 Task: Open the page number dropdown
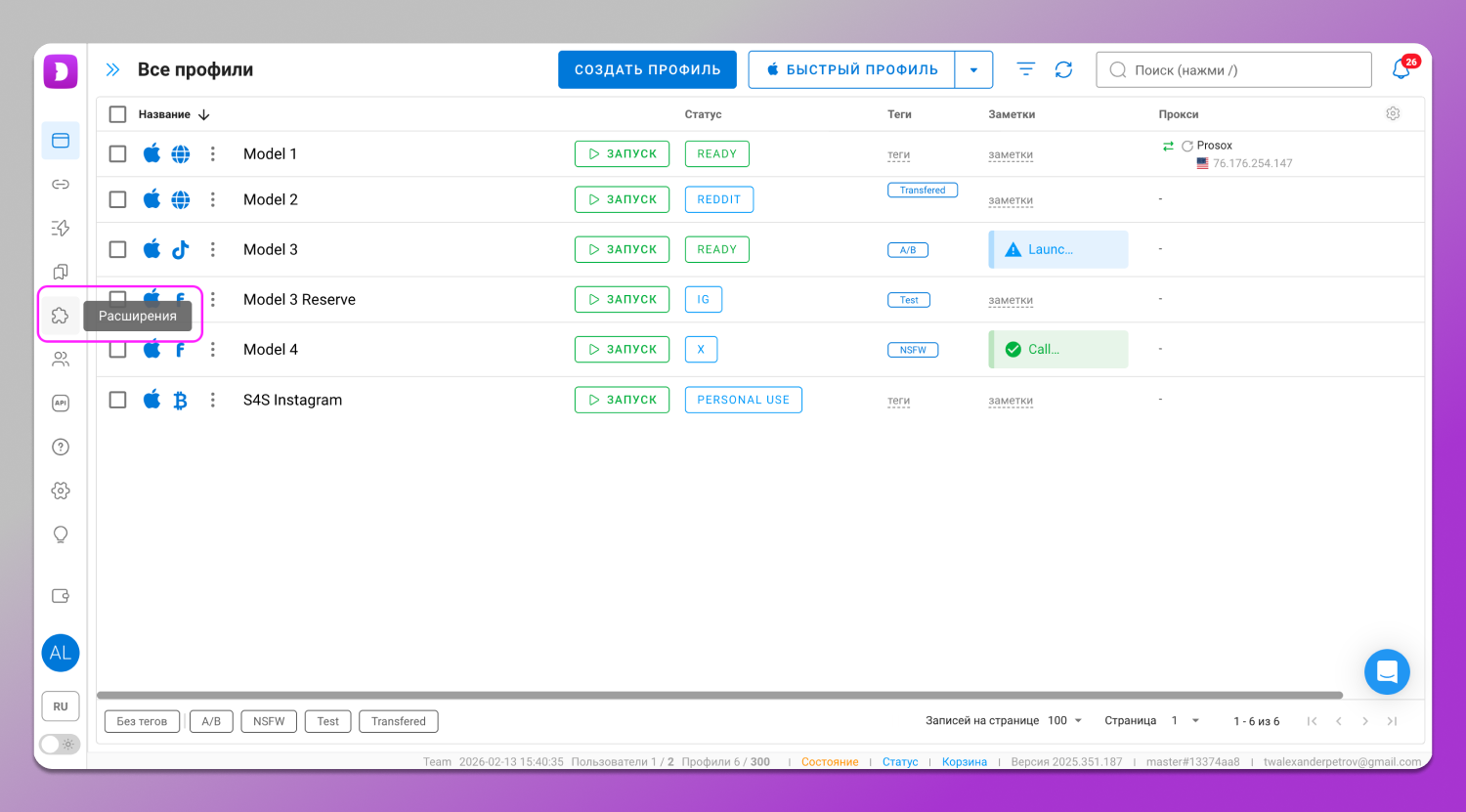tap(1185, 721)
